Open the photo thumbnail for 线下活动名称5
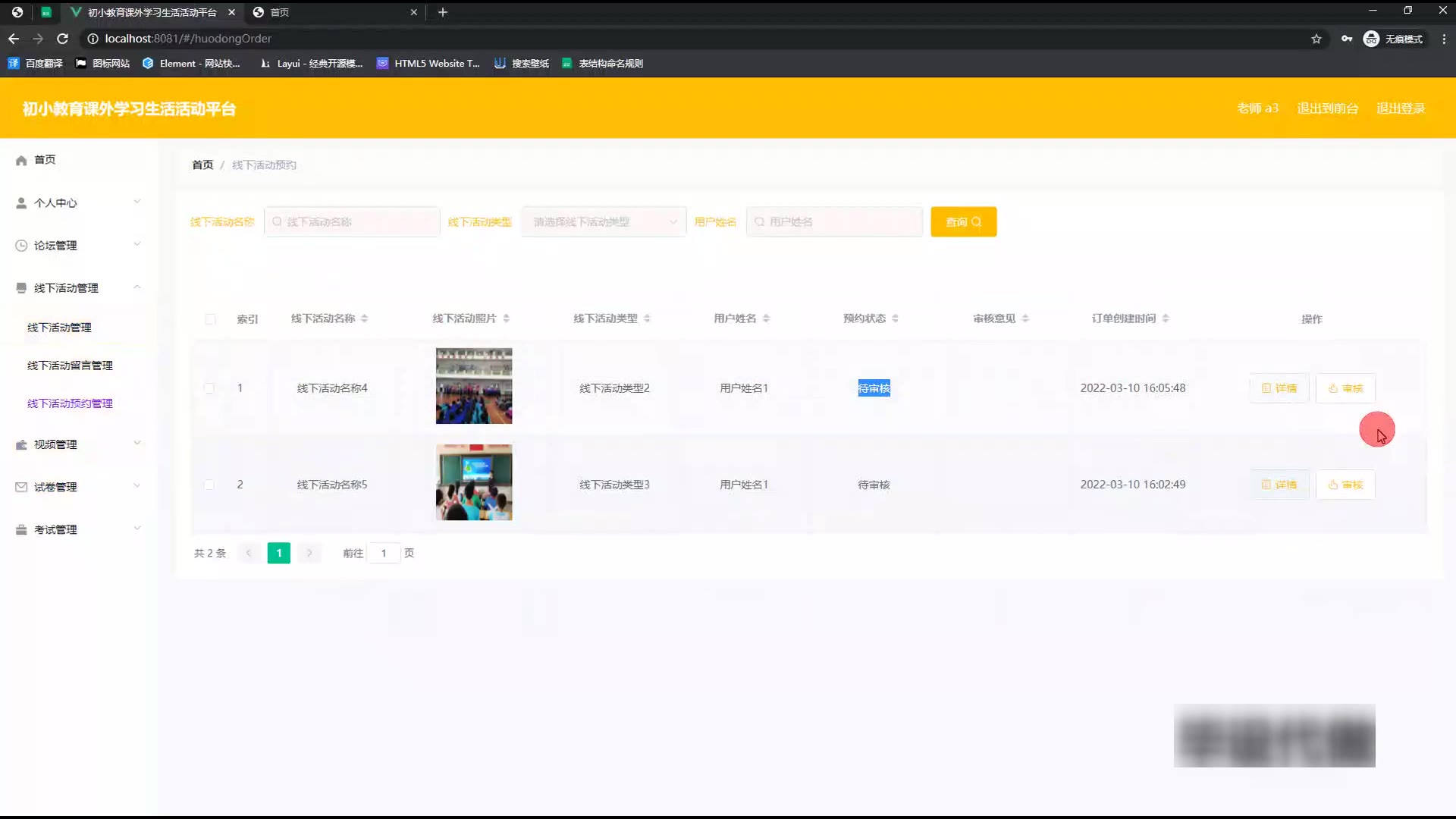1456x819 pixels. pos(474,482)
